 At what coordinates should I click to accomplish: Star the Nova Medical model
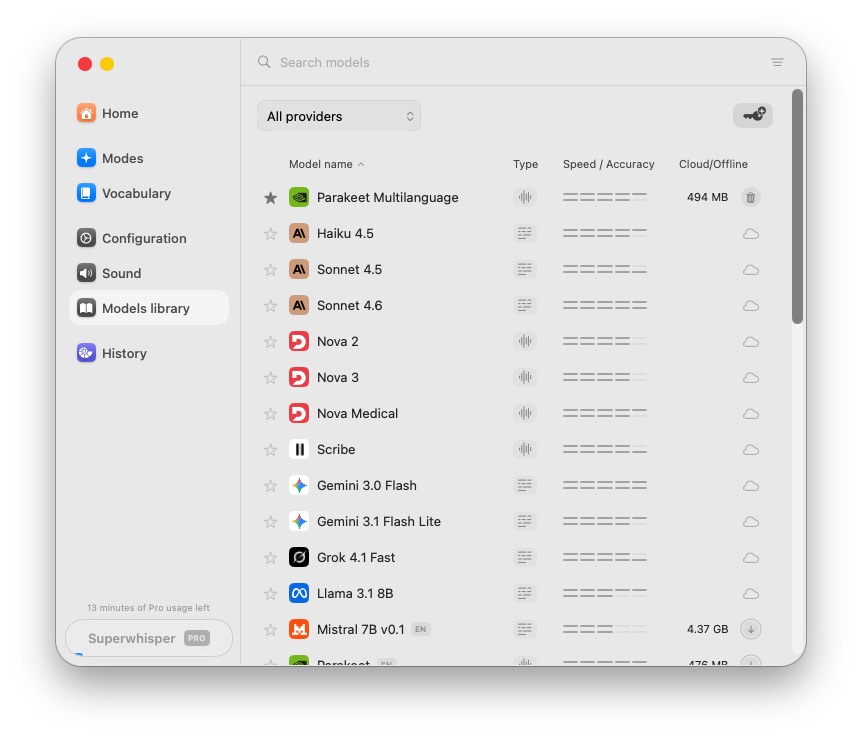pos(270,413)
